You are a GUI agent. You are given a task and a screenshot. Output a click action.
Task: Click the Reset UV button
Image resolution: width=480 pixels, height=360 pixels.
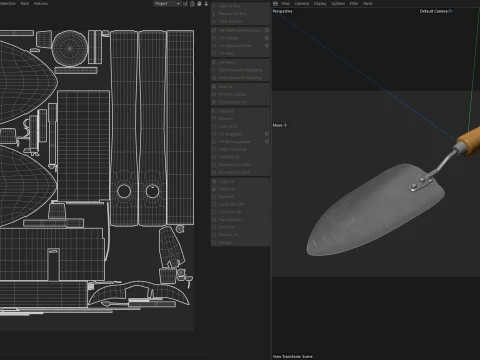(240, 197)
